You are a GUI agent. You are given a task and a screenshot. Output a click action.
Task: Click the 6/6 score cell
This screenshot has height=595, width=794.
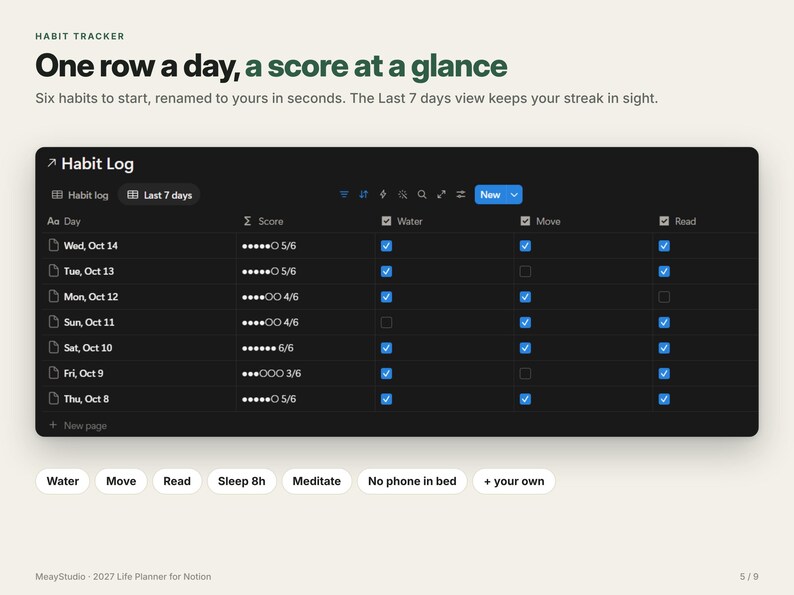305,348
